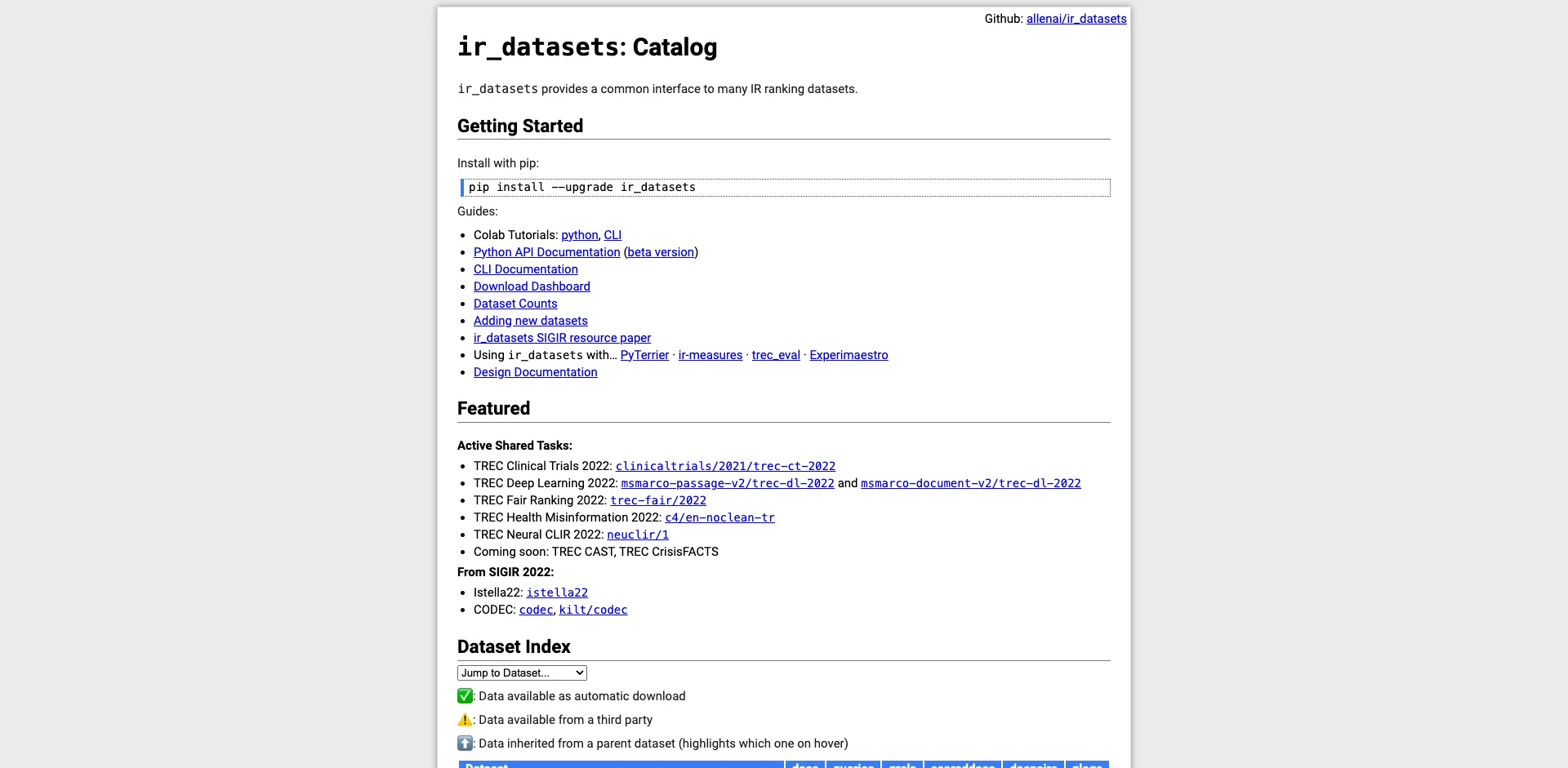Open msmarco-document-v2/trec-dl-2022 dataset link
Image resolution: width=1568 pixels, height=768 pixels.
coord(971,483)
